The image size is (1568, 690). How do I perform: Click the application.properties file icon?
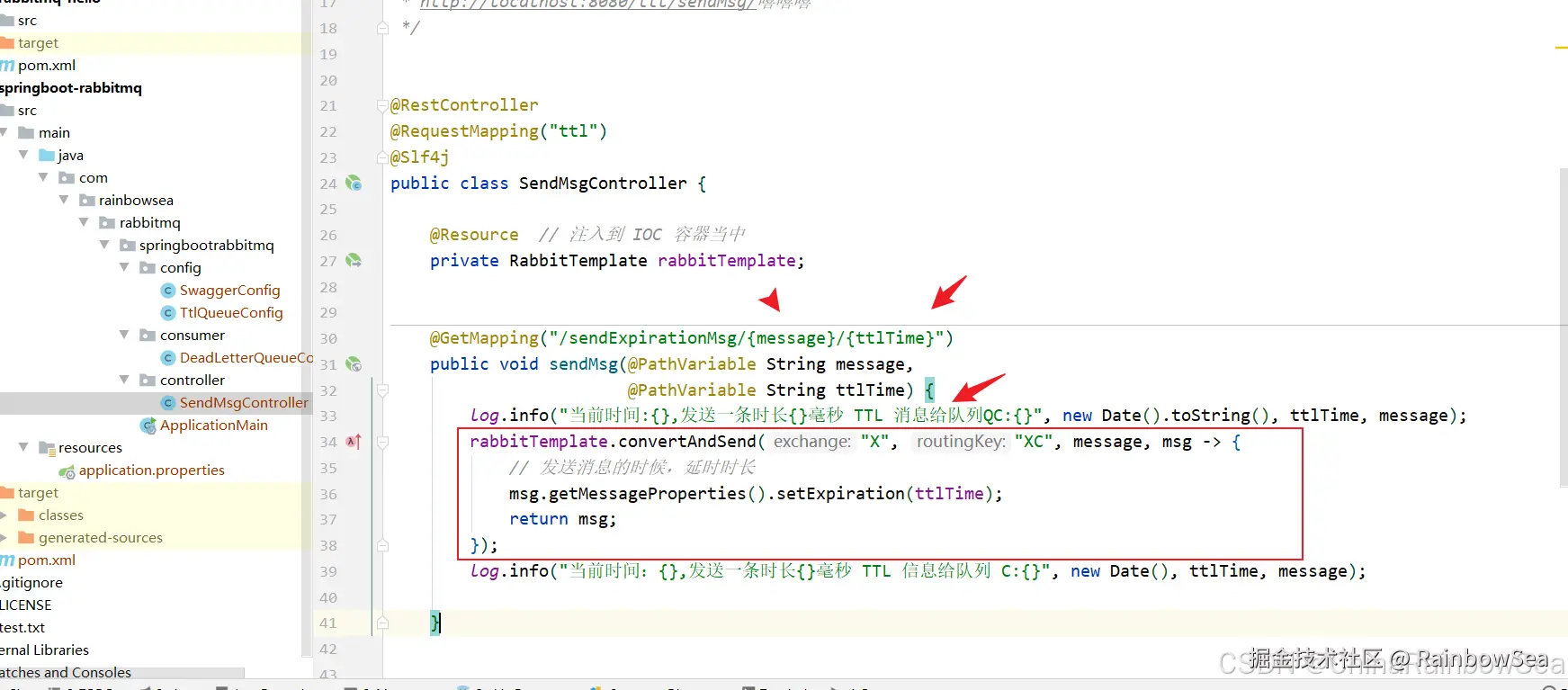click(67, 470)
